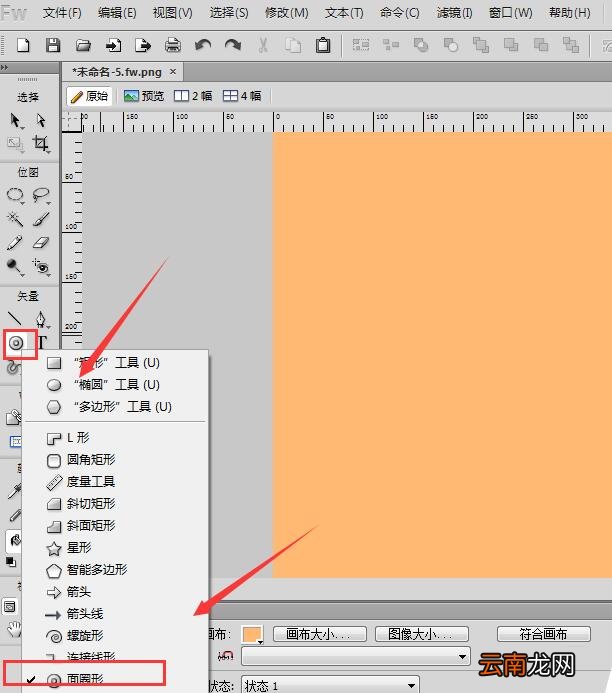Click the Save disk icon

[53, 45]
